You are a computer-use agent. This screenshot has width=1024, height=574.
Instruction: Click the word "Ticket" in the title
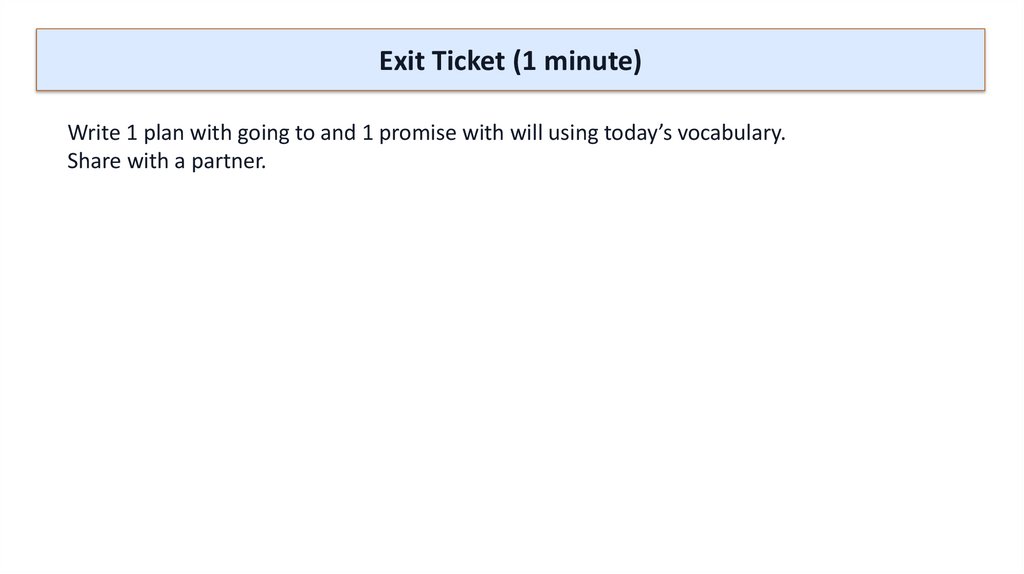(468, 61)
